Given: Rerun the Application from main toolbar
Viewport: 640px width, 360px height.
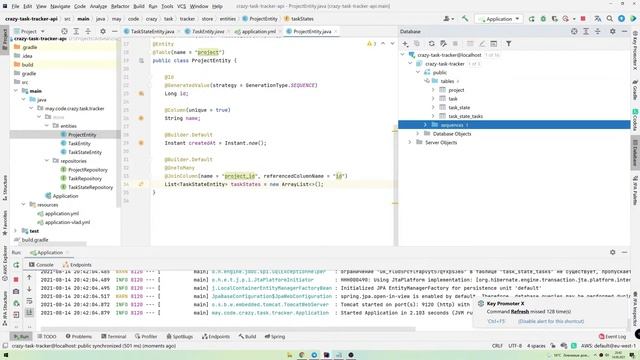Looking at the screenshot, I should (531, 19).
